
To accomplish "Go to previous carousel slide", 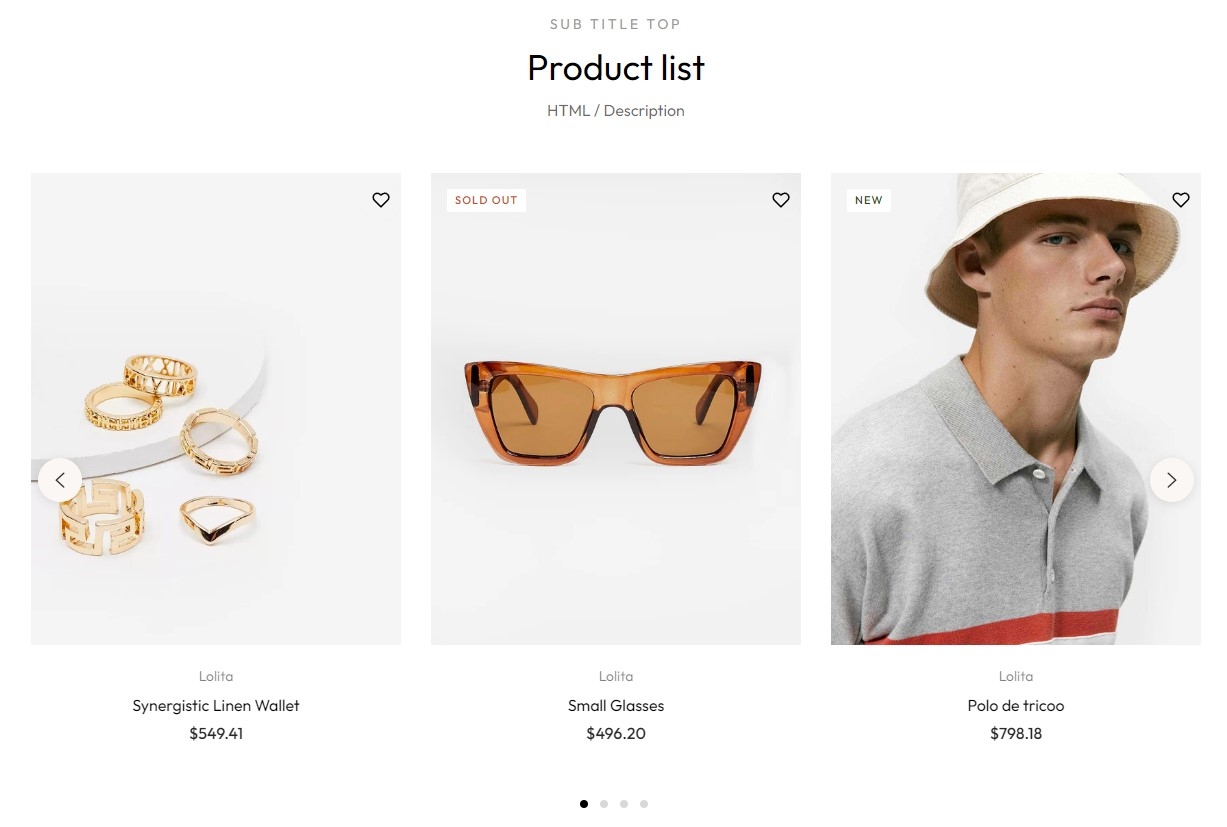I will click(60, 480).
